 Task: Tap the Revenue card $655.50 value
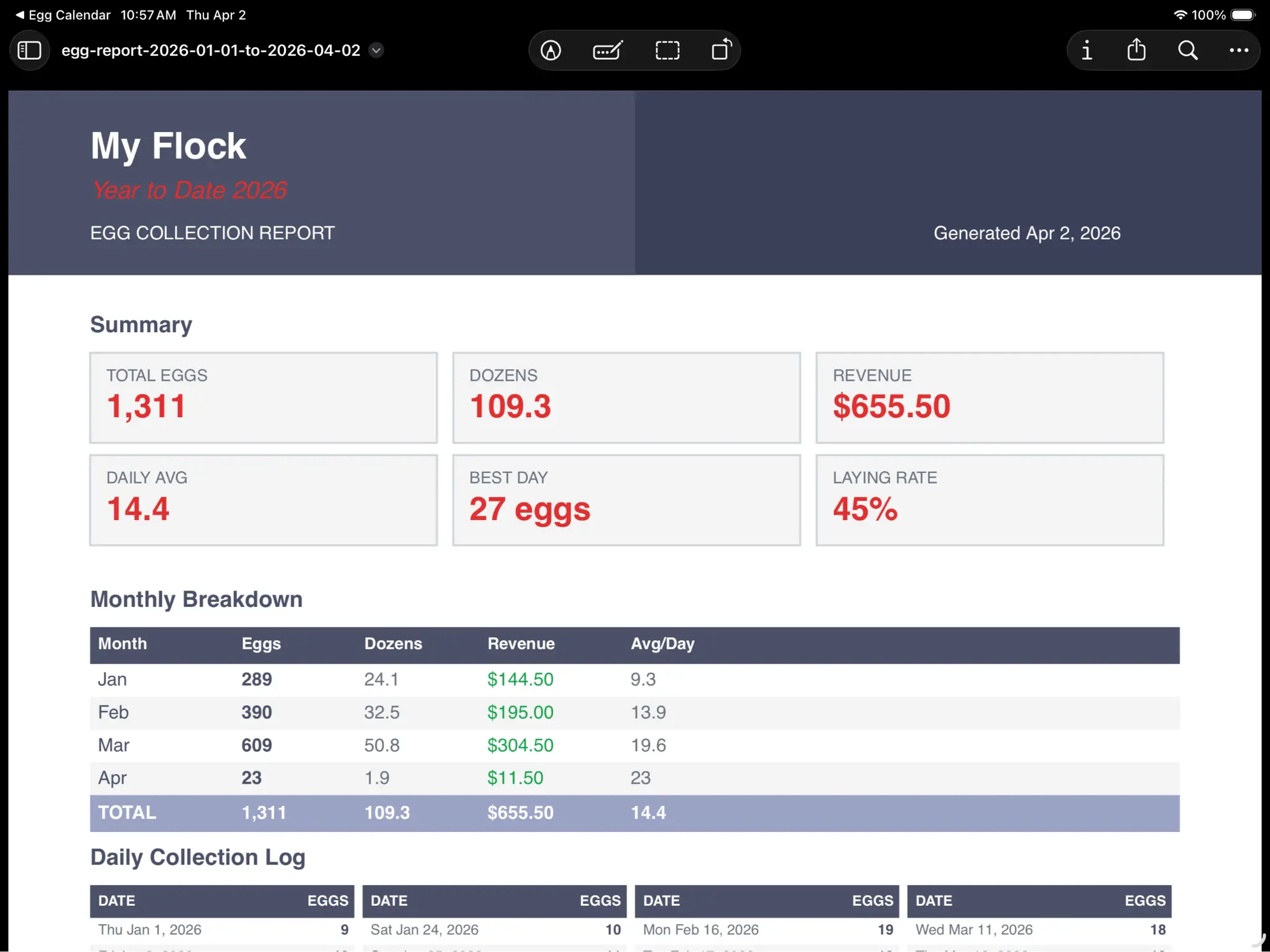[x=892, y=406]
